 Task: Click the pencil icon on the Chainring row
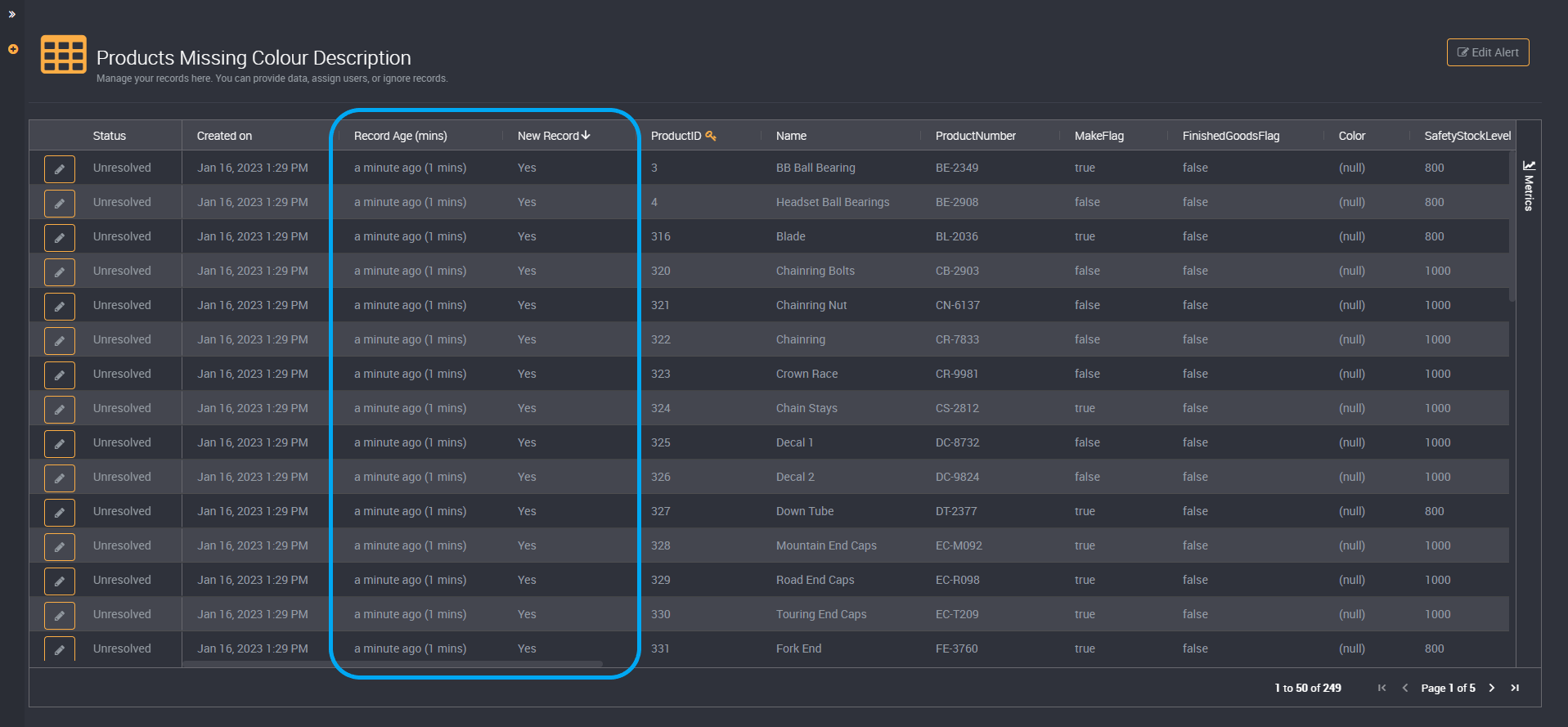60,340
